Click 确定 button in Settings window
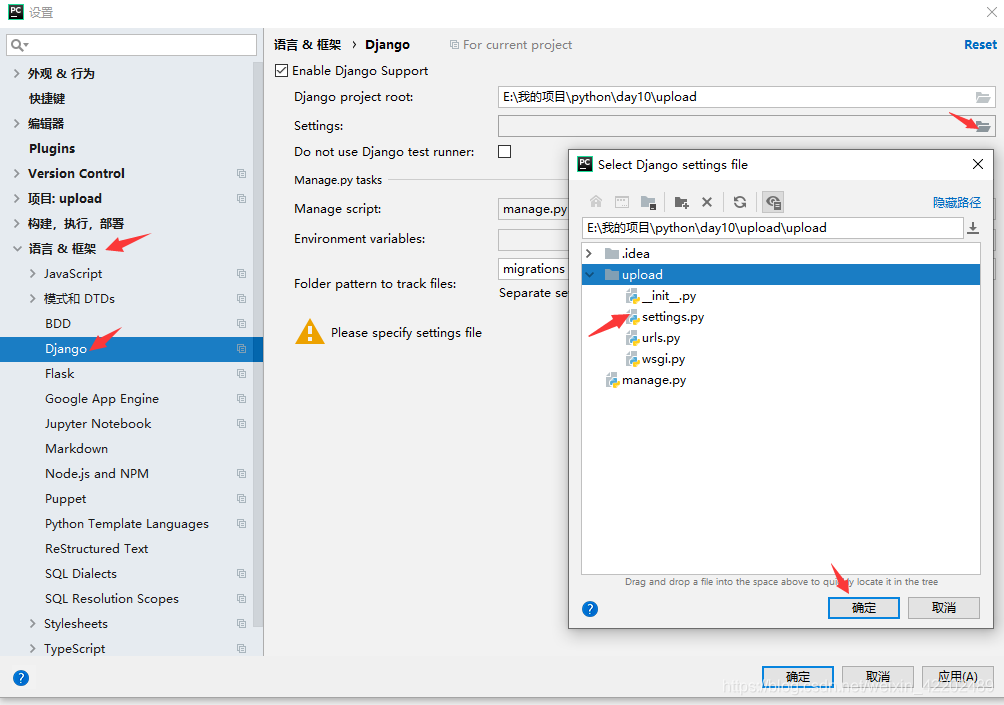The image size is (1004, 705). [x=798, y=677]
